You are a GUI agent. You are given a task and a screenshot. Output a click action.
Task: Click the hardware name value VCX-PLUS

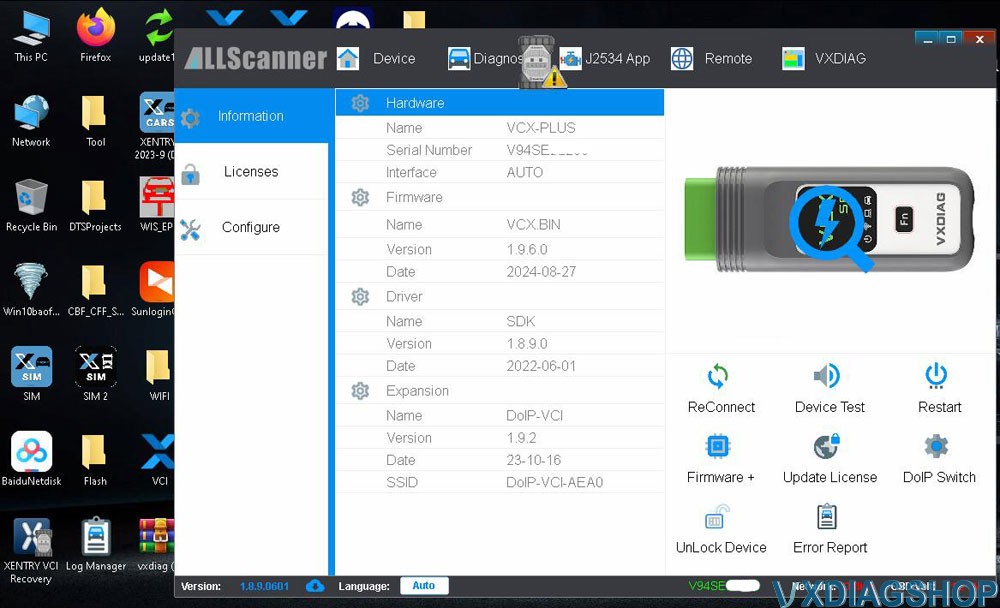(x=541, y=128)
